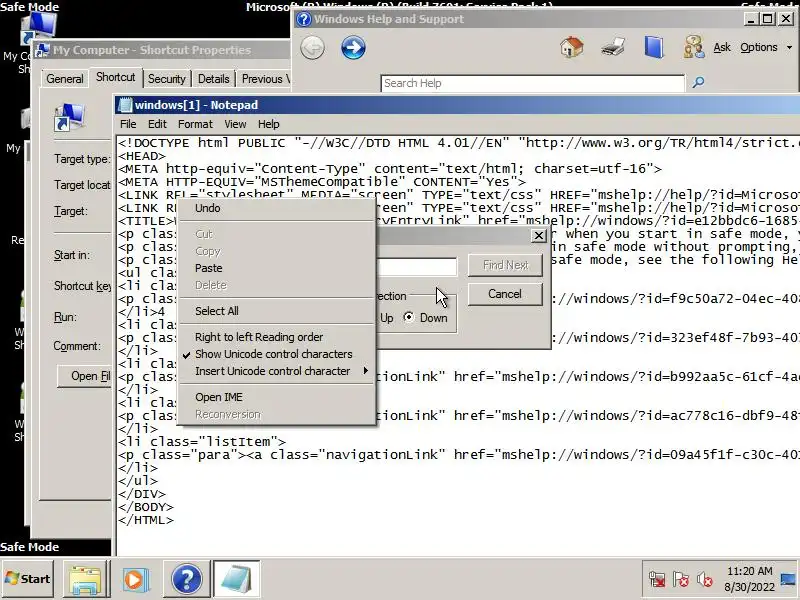Click Search Help magnifier icon
This screenshot has height=600, width=800.
tap(698, 82)
